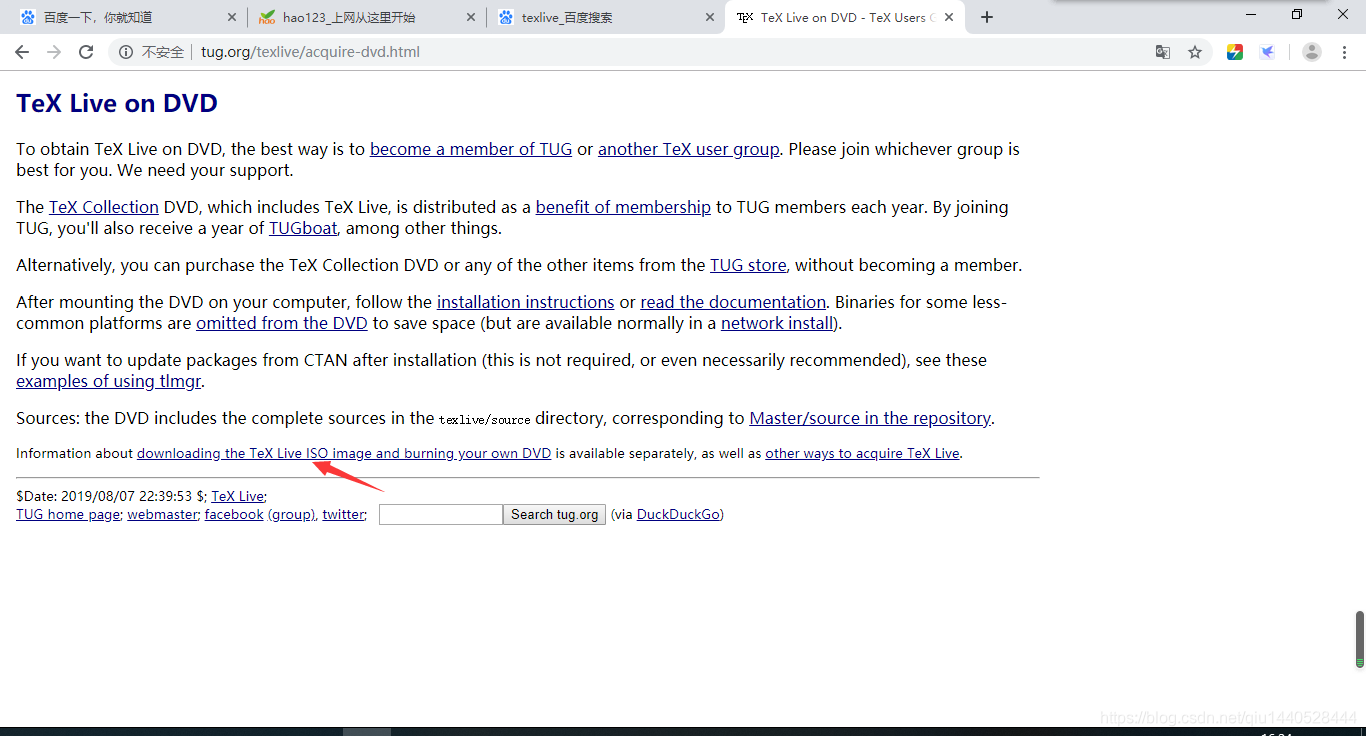Select the TeX Live on DVD tab
Image resolution: width=1366 pixels, height=736 pixels.
(844, 17)
